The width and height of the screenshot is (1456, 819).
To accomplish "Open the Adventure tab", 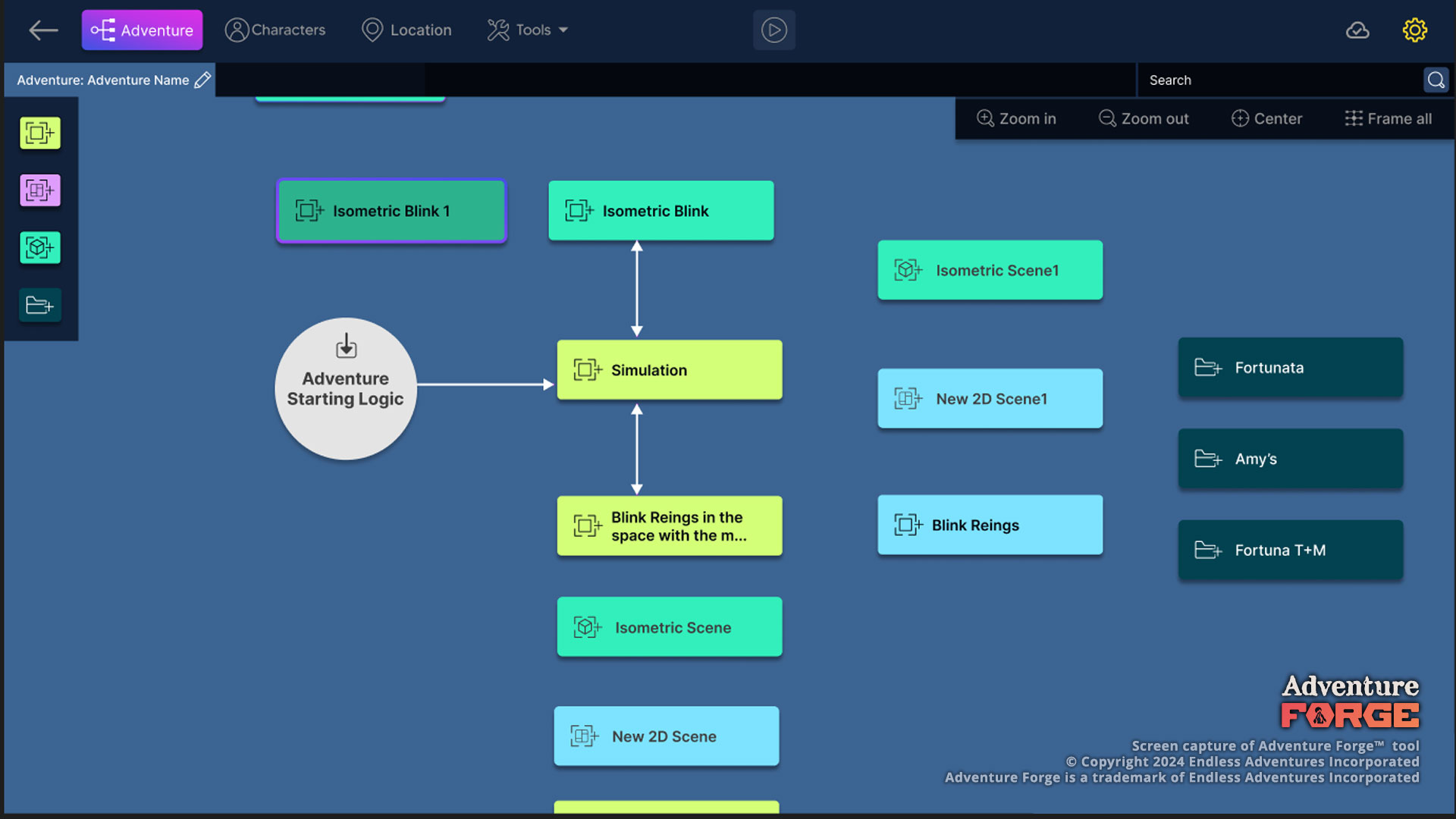I will point(142,30).
